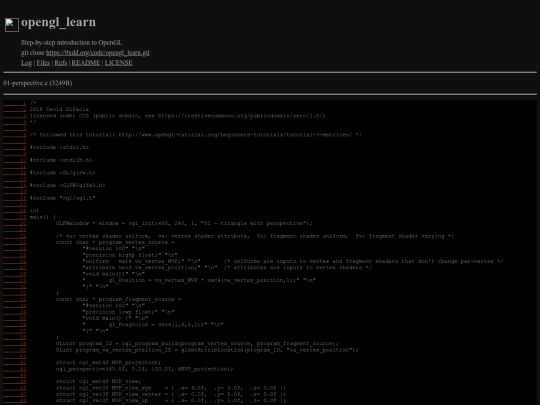
Task: Click the opengl_learn logo image
Action: pyautogui.click(x=12, y=25)
